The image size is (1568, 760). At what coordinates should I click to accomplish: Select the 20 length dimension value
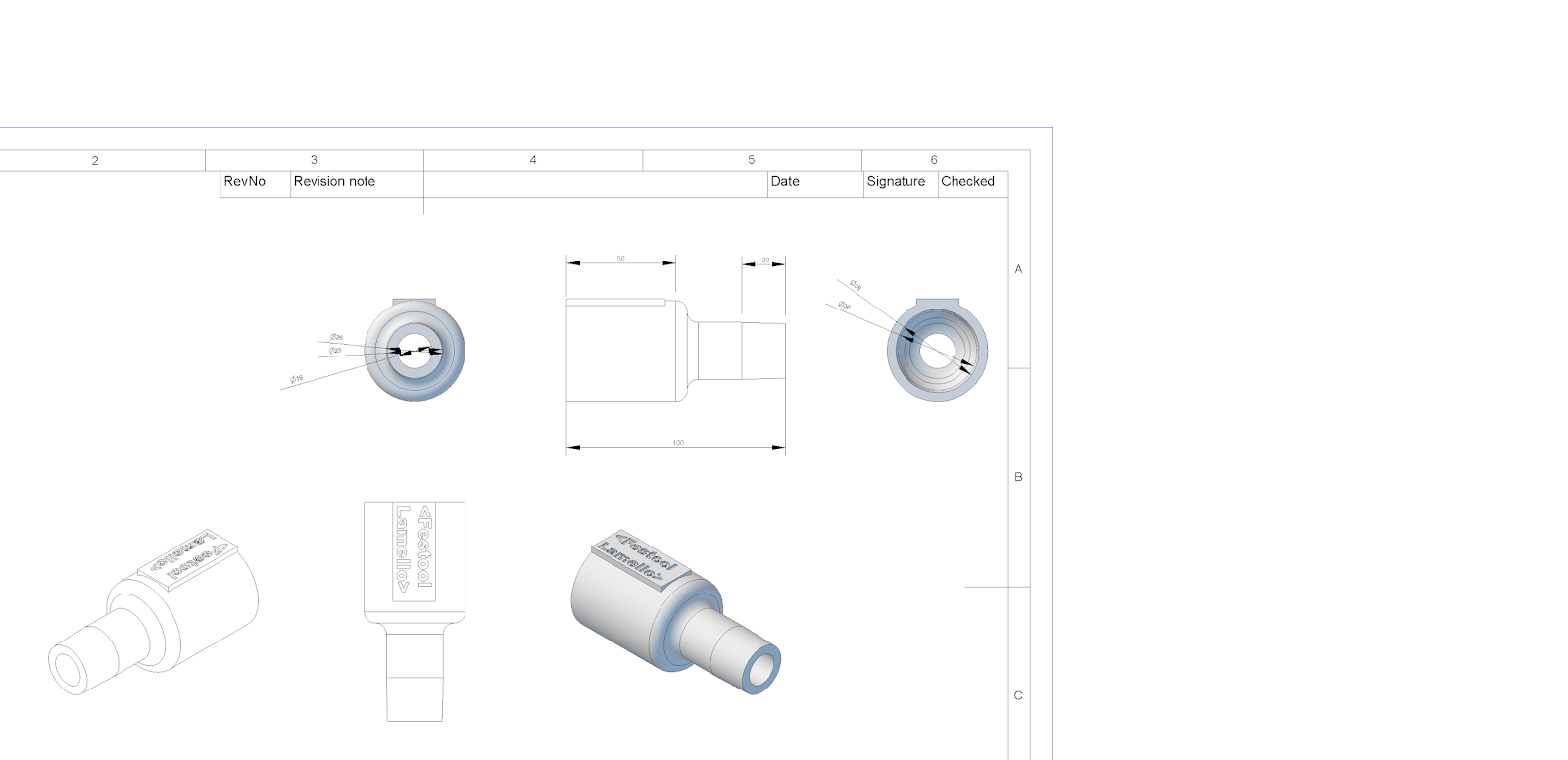coord(765,260)
